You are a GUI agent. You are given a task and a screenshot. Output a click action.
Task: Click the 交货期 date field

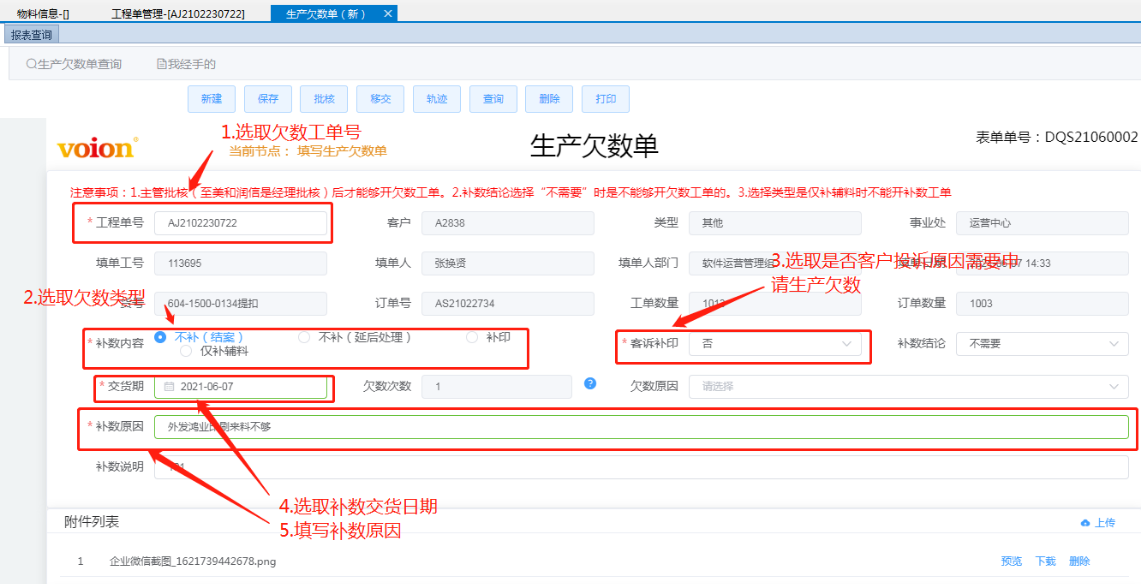241,387
